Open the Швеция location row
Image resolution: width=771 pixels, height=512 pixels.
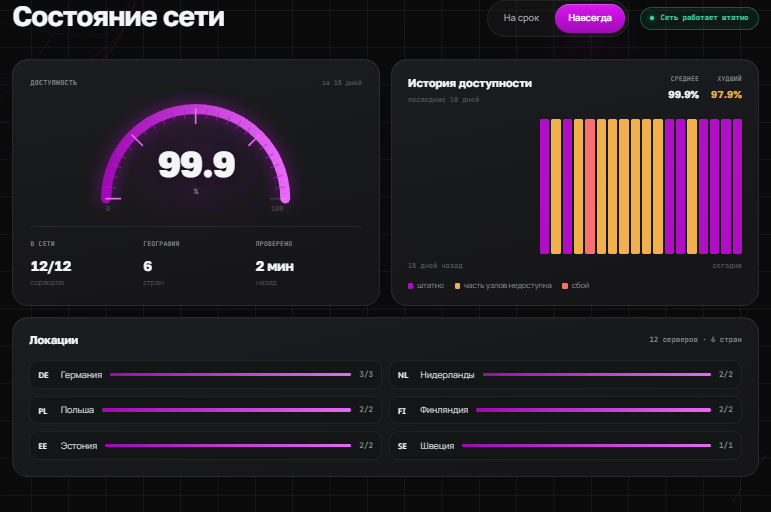(x=565, y=446)
